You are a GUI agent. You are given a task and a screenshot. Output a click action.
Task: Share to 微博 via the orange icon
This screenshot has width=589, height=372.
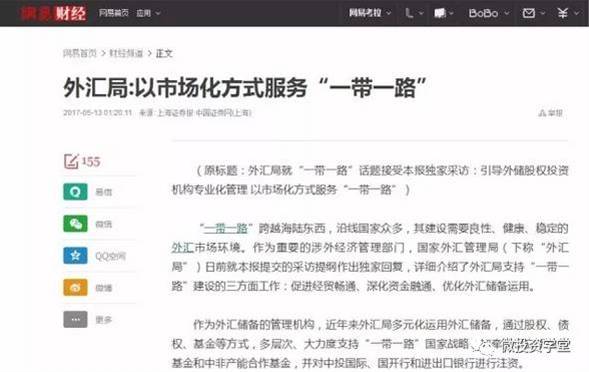tap(75, 288)
